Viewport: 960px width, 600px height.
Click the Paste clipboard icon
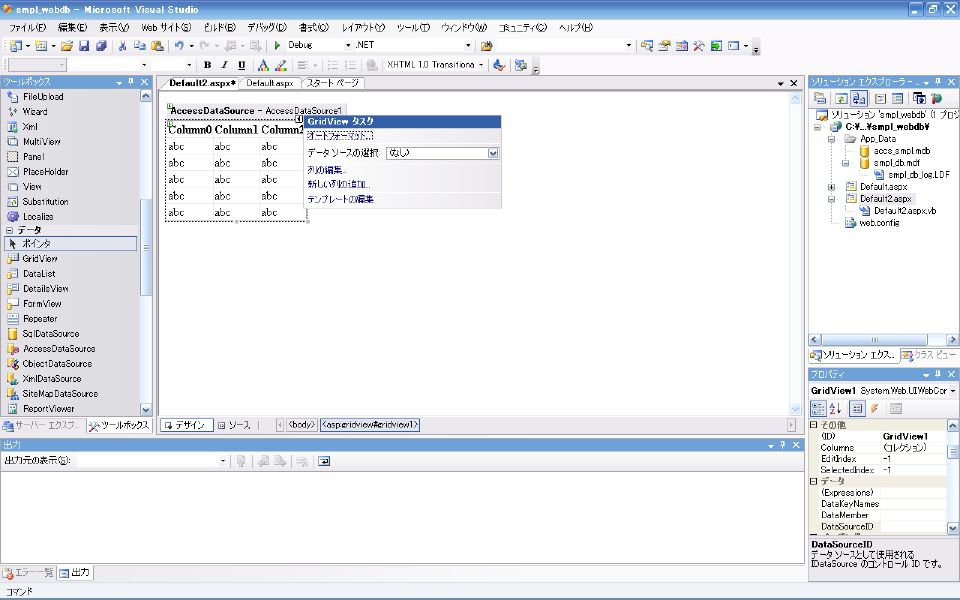click(157, 46)
